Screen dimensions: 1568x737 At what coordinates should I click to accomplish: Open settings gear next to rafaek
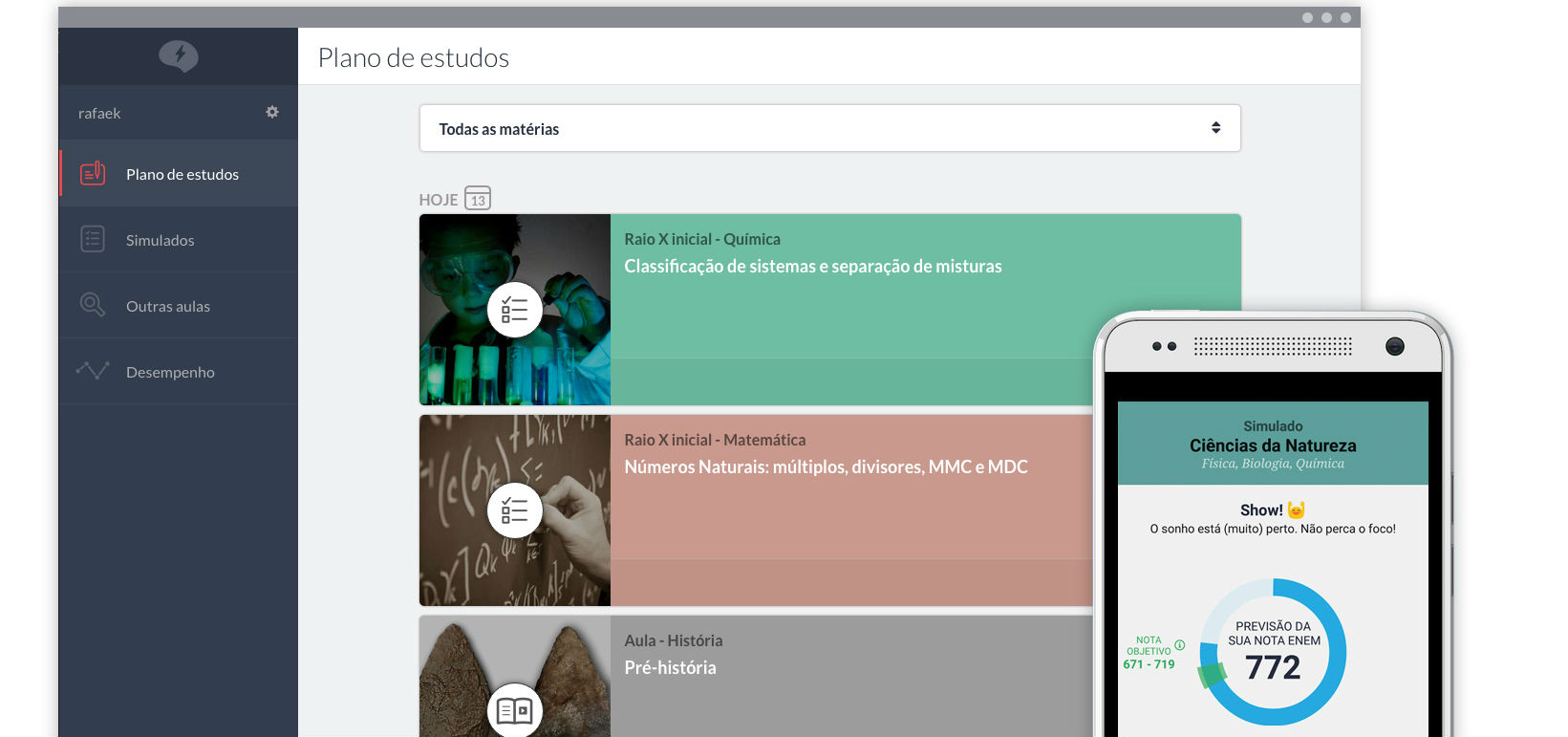pos(272,112)
